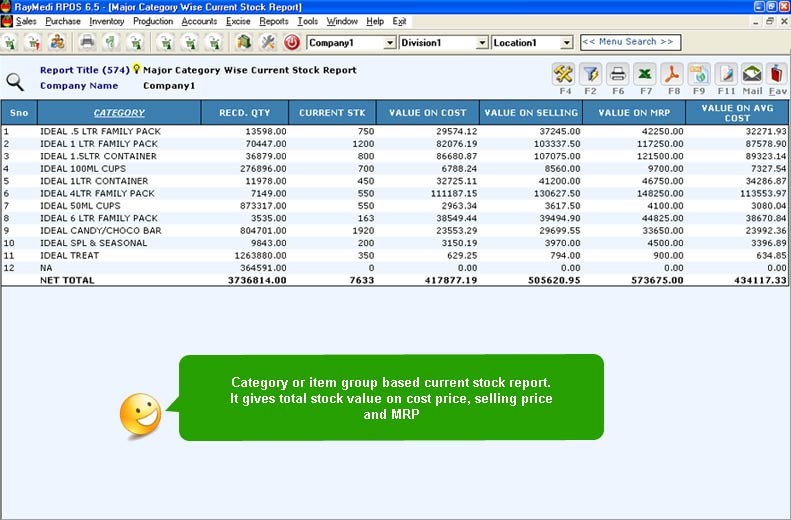Click the Menu Search input box
The height and width of the screenshot is (520, 791).
click(630, 42)
